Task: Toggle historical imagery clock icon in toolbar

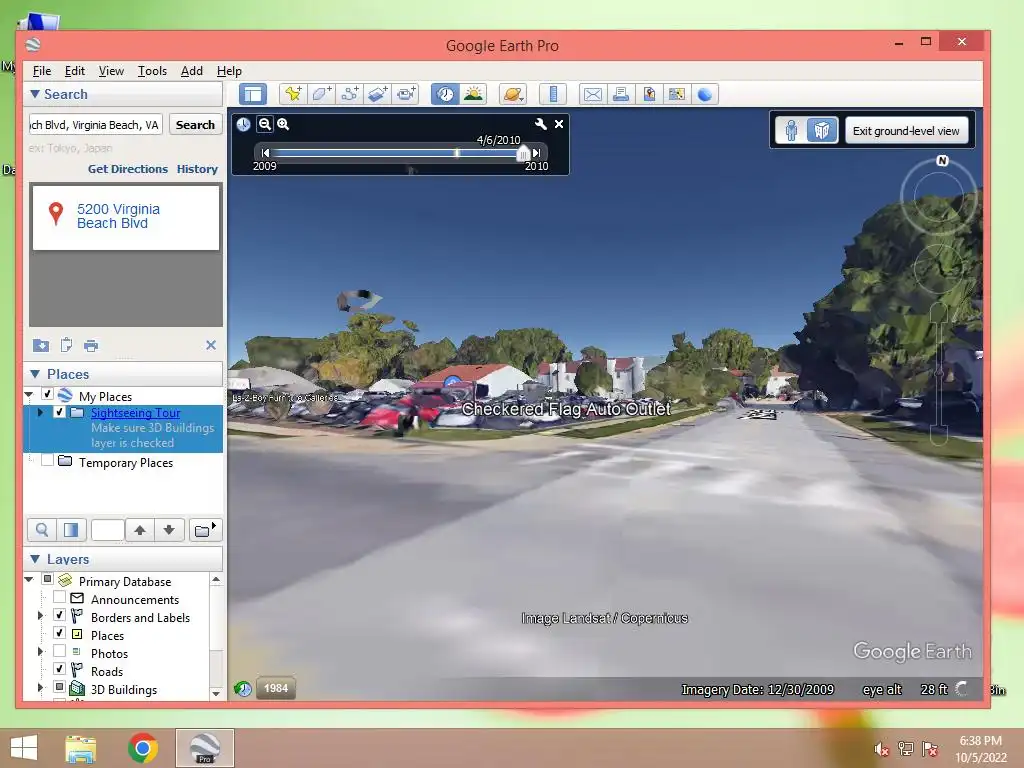Action: click(445, 94)
